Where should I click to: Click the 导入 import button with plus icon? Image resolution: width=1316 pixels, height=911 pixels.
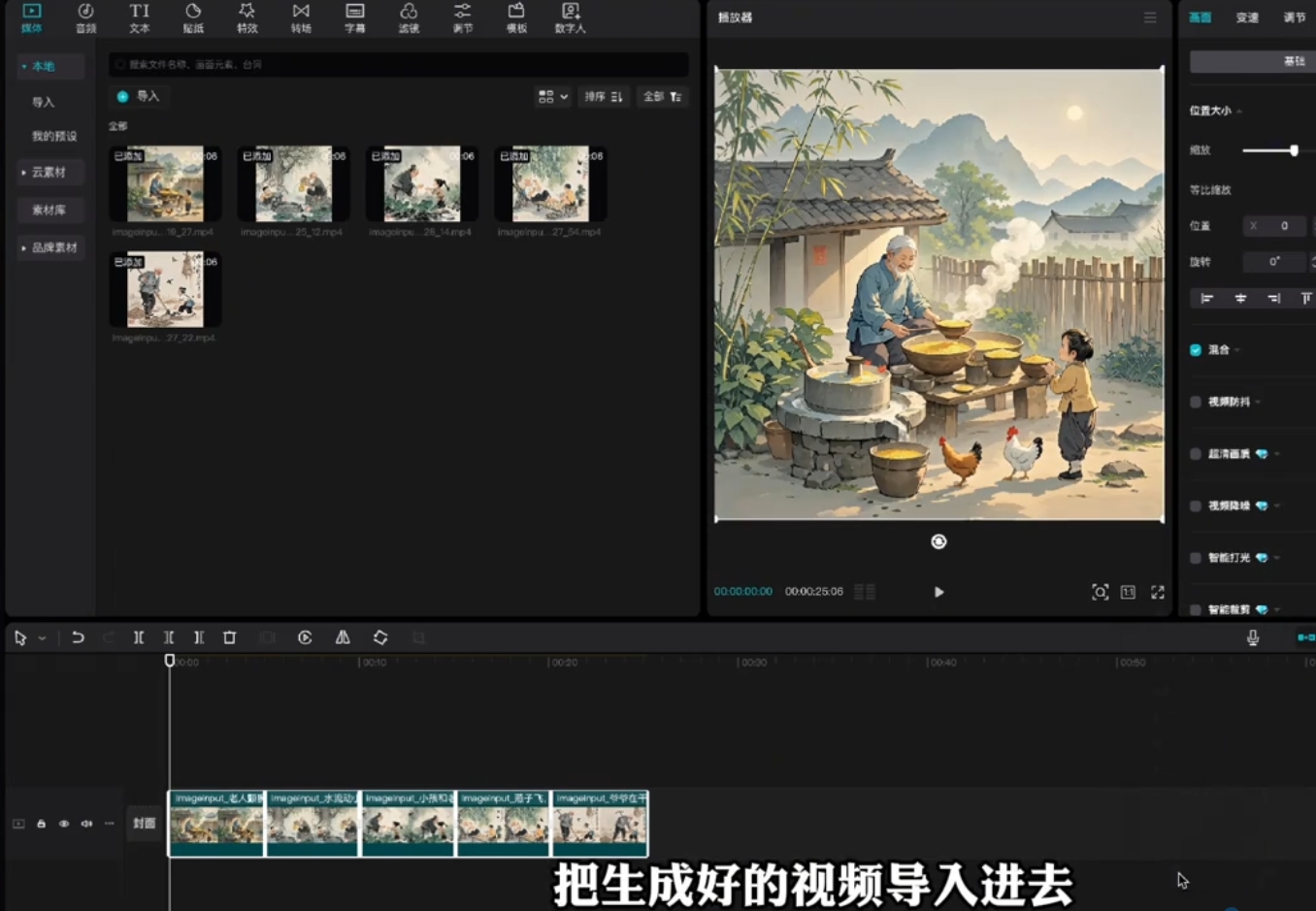coord(138,96)
